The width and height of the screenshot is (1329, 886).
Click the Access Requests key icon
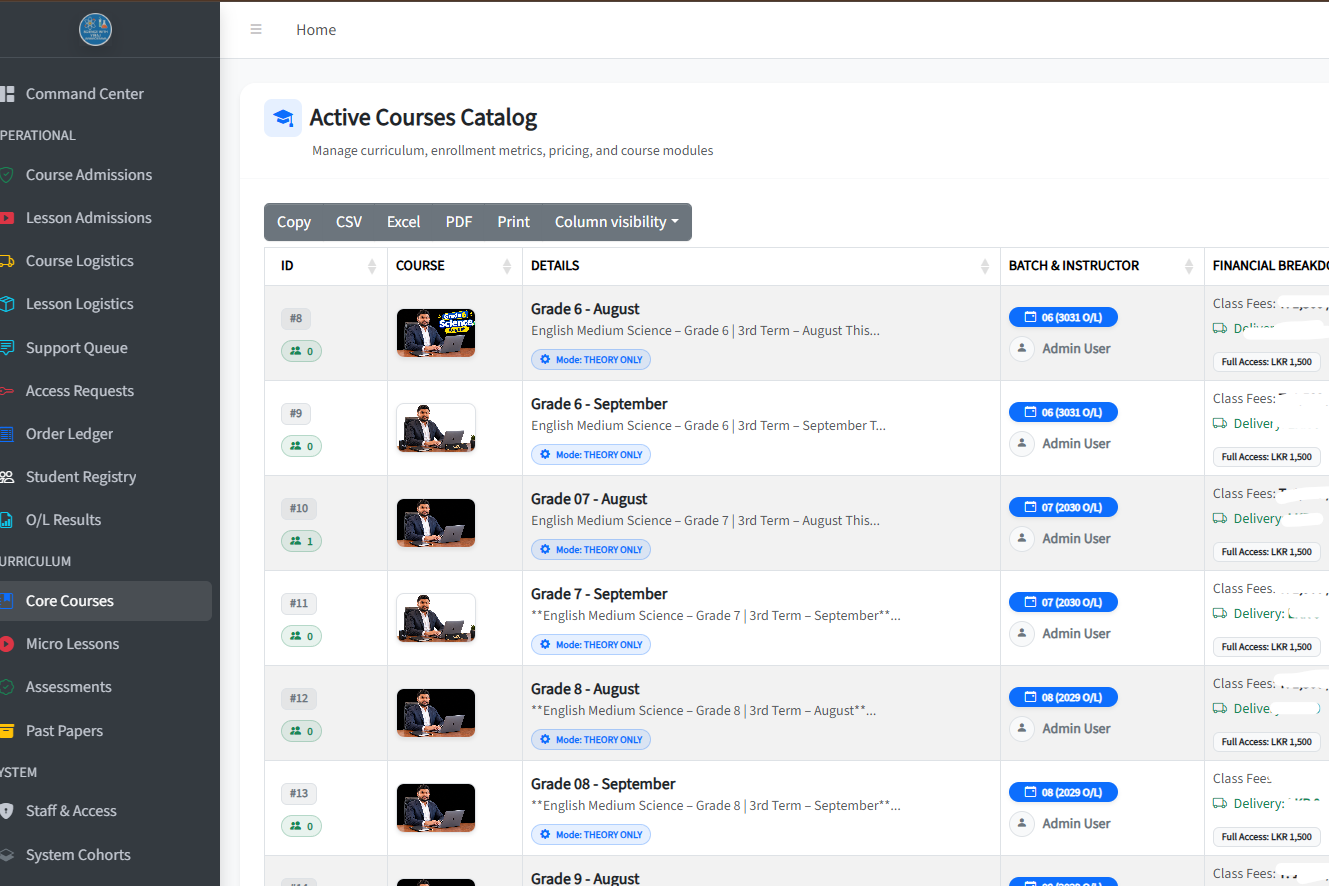[7, 391]
